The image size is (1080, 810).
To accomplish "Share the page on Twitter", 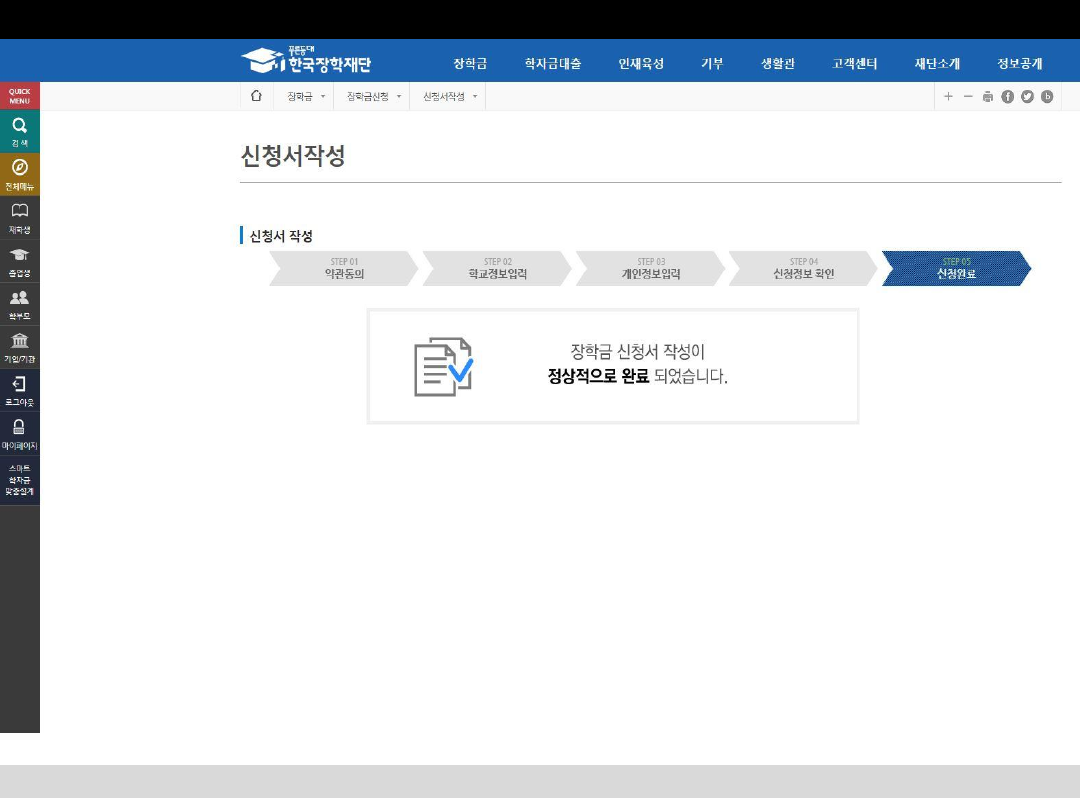I will [x=1027, y=96].
